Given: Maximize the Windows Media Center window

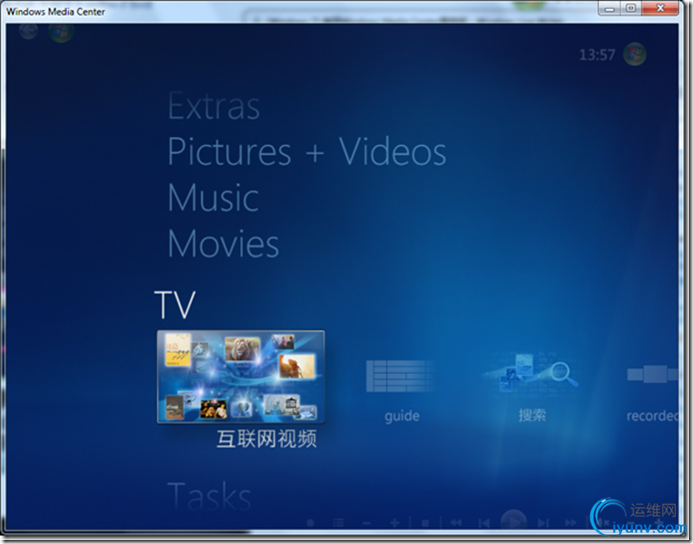Looking at the screenshot, I should pos(631,8).
